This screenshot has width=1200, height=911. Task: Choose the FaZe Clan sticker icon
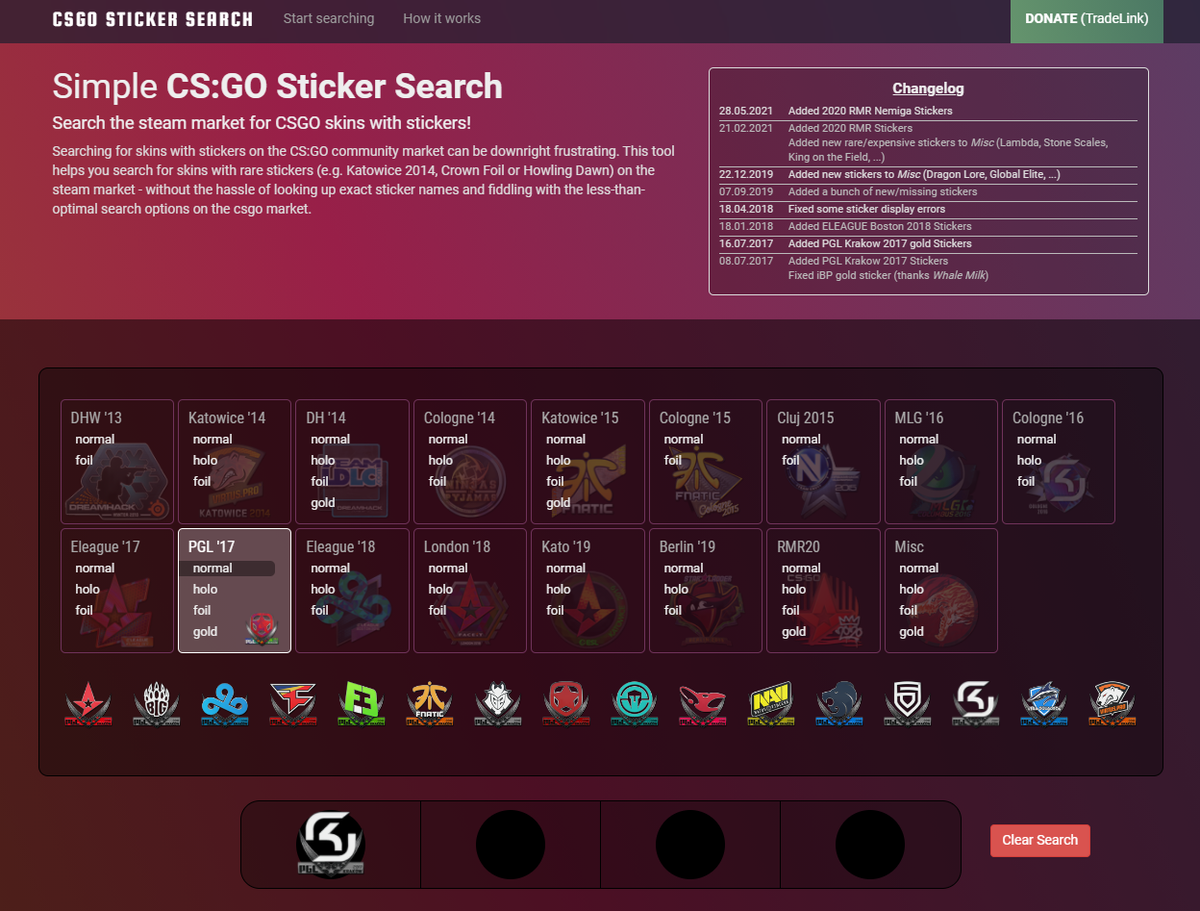coord(293,704)
